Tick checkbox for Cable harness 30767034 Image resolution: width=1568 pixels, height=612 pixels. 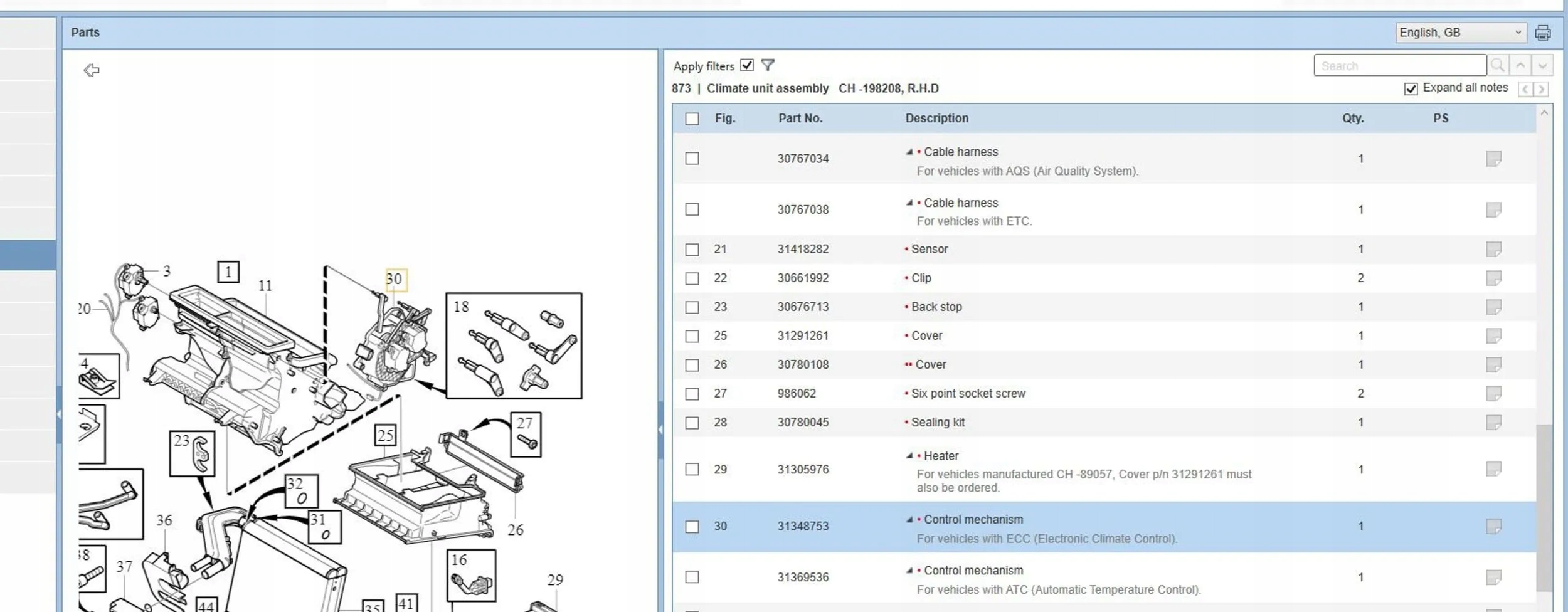(x=692, y=159)
